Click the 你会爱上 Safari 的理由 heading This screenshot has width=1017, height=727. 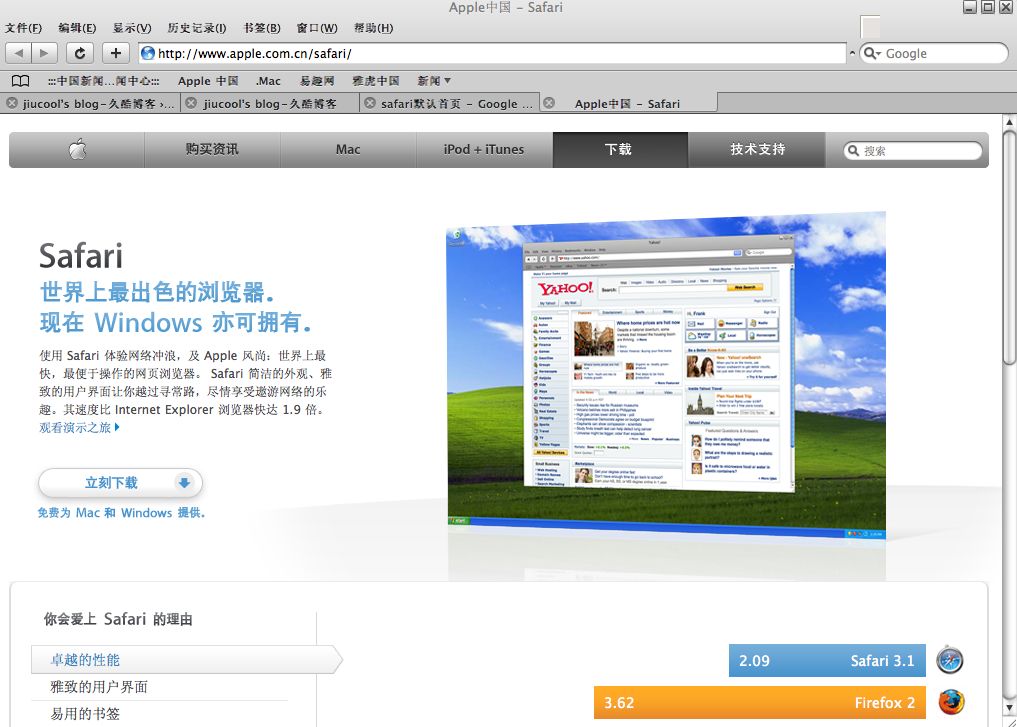118,619
